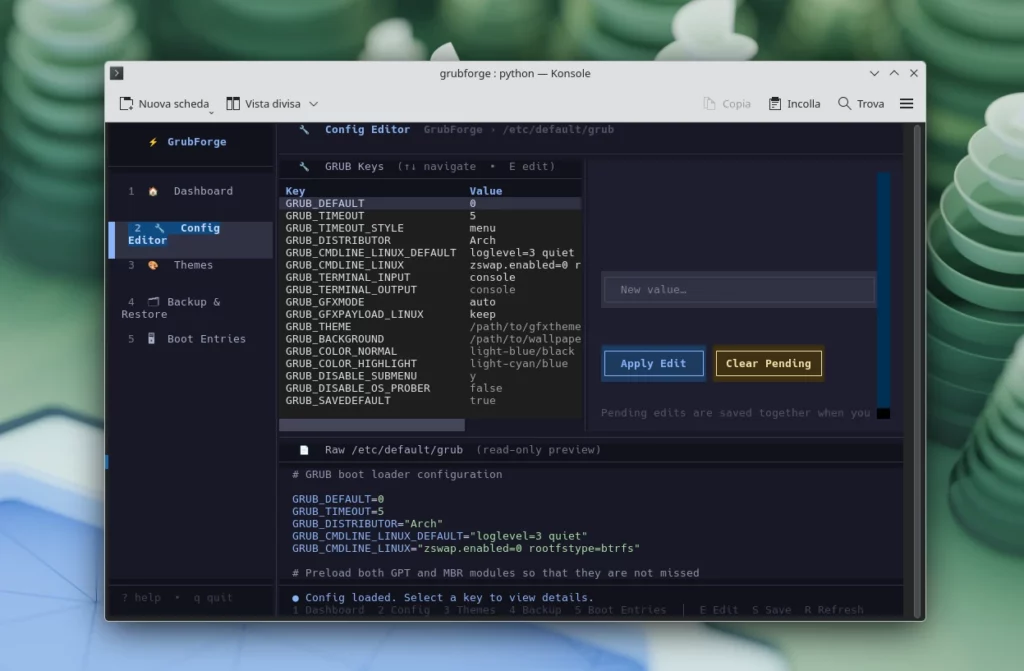Viewport: 1024px width, 671px height.
Task: Open the Incolla menu item
Action: (x=794, y=103)
